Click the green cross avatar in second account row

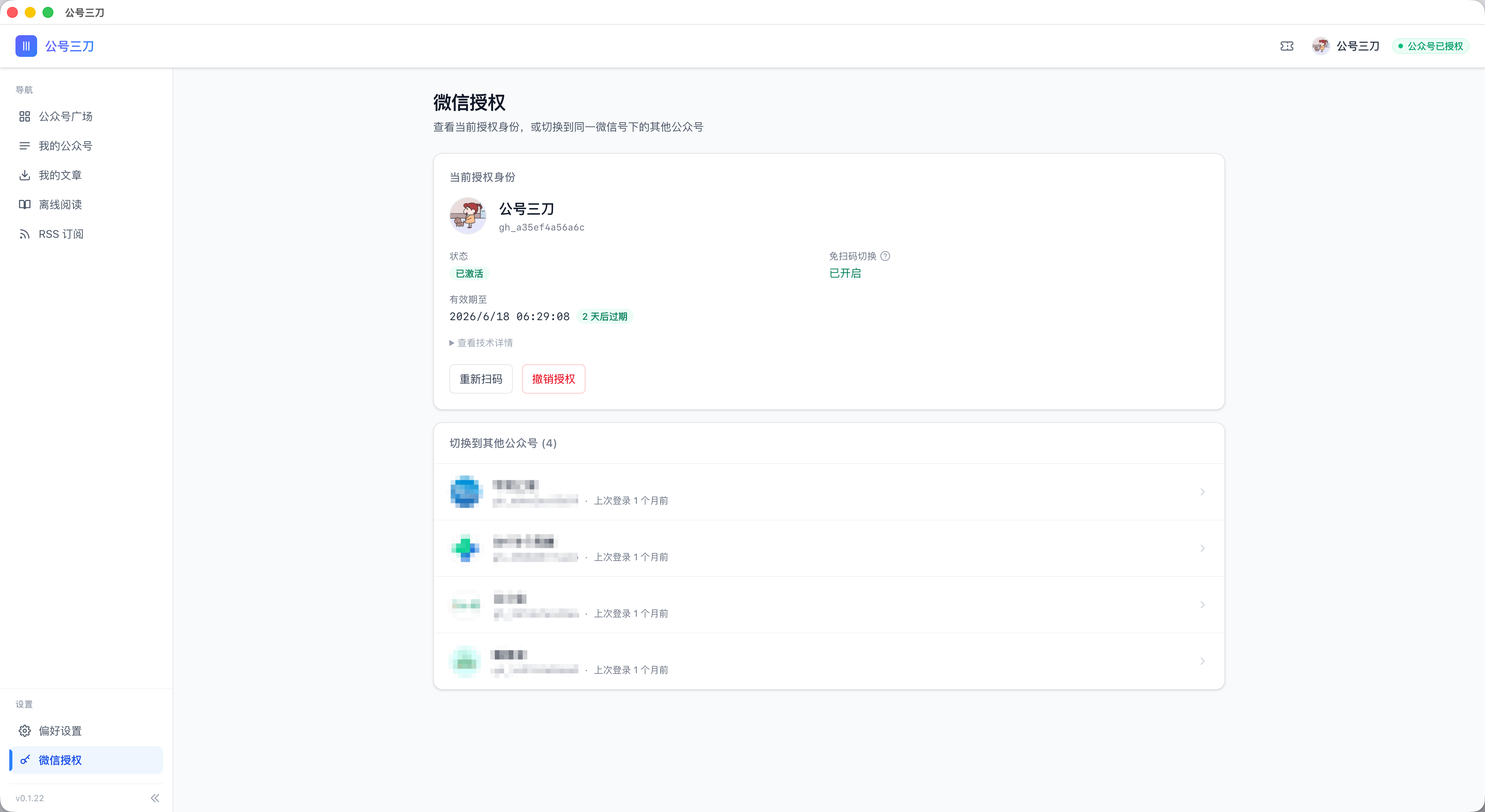[465, 548]
